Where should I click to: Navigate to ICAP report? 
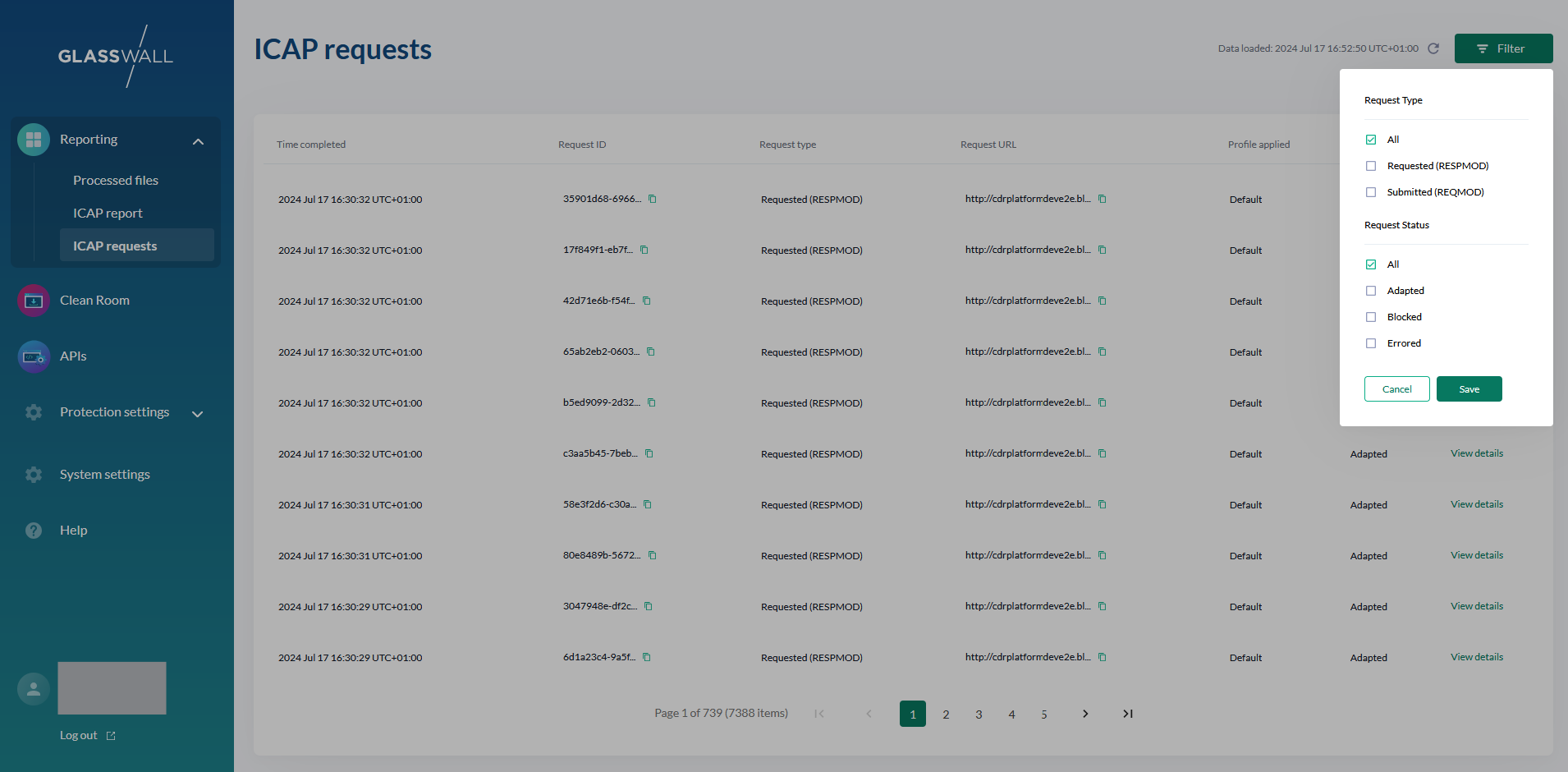coord(108,214)
